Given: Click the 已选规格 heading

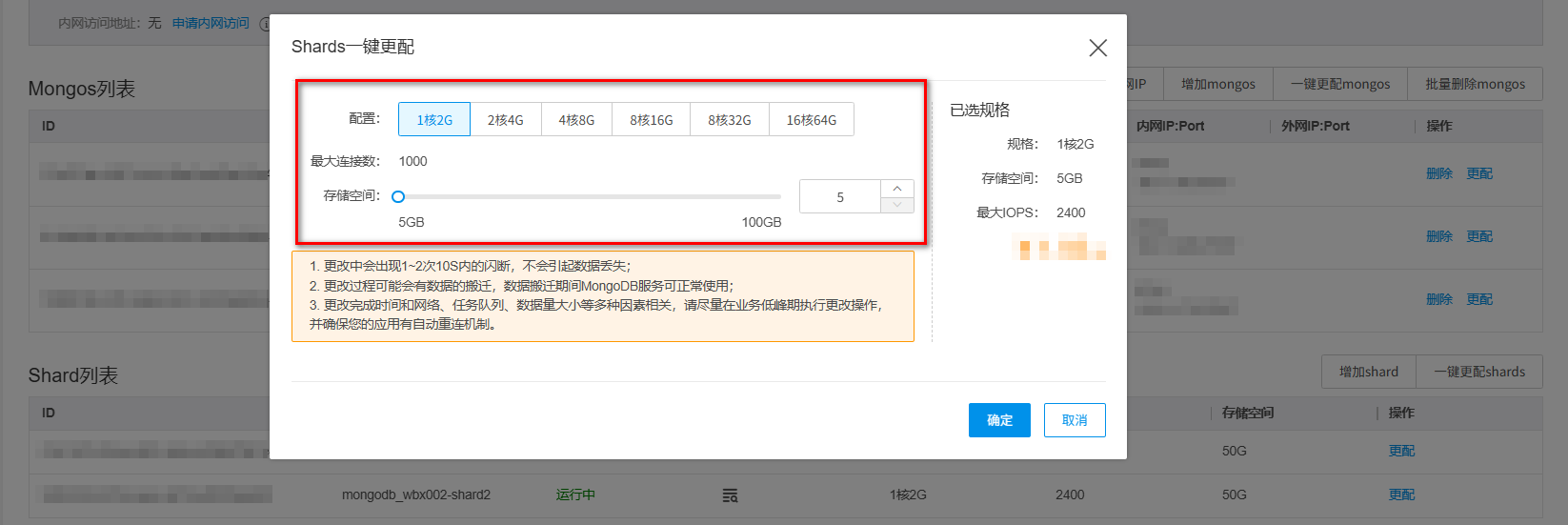Looking at the screenshot, I should [x=979, y=110].
